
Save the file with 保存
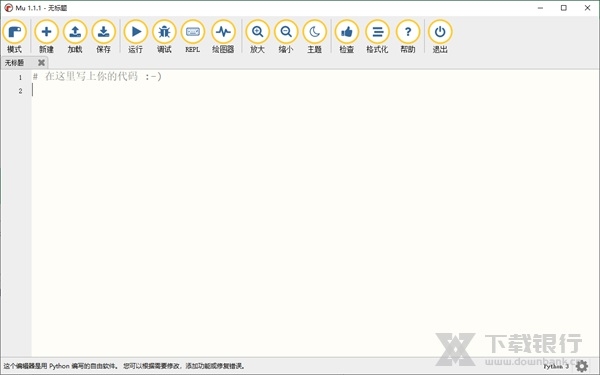103,36
